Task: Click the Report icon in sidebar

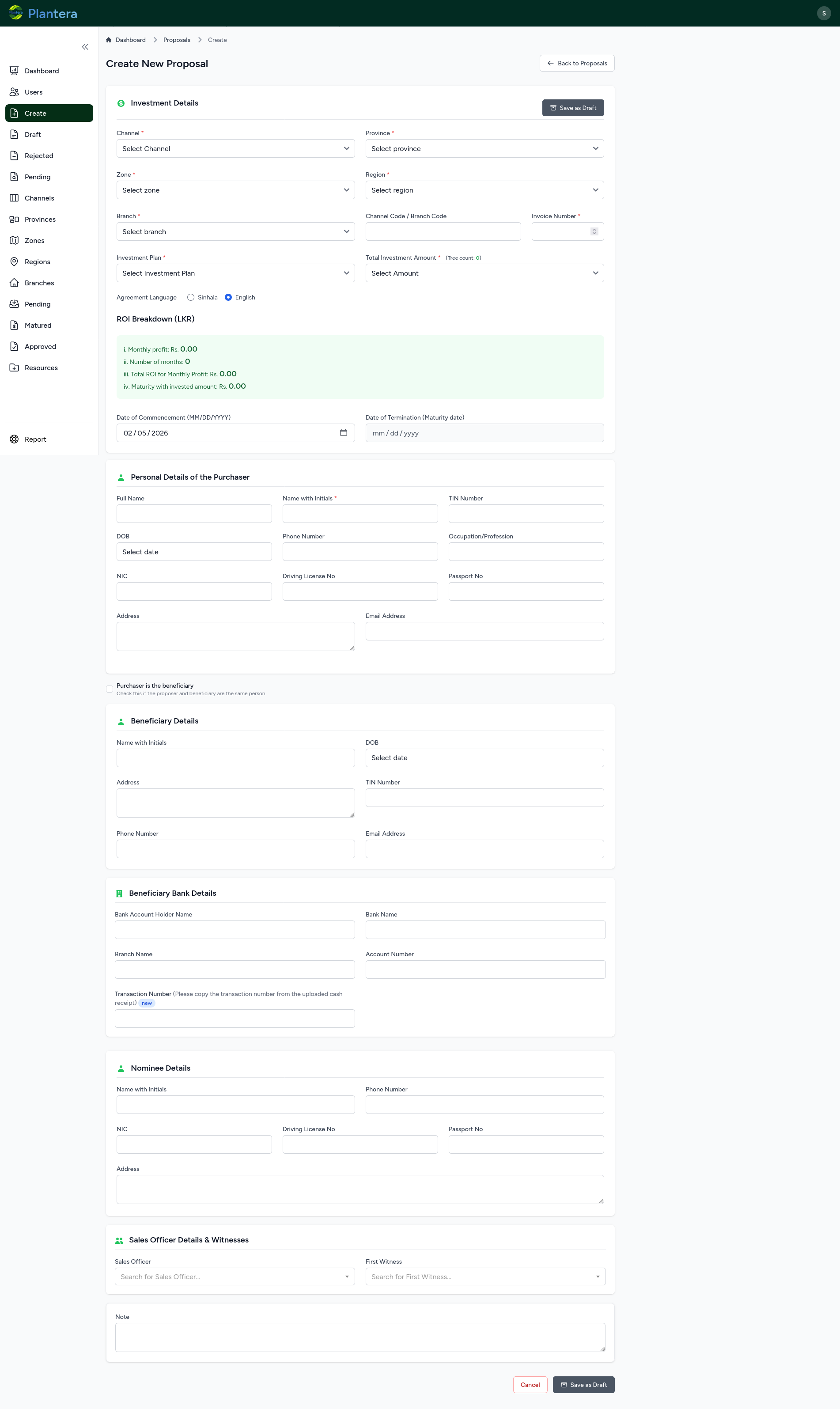Action: 14,439
